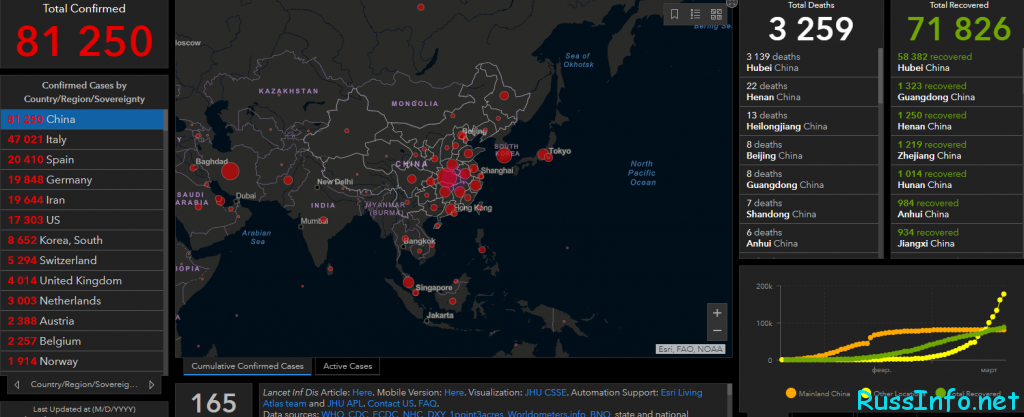Screen dimensions: 1024x417
Task: Select Norway row with 1 914 cases
Action: tap(82, 362)
